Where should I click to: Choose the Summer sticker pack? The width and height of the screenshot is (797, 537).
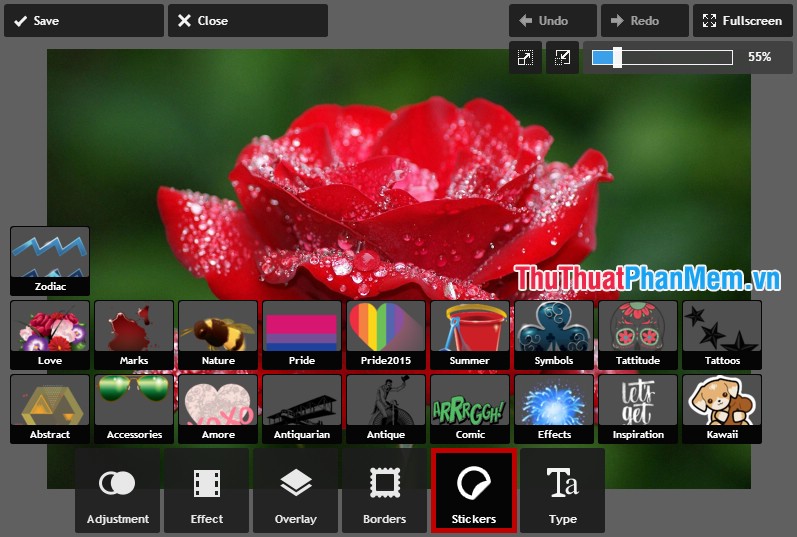[x=470, y=335]
